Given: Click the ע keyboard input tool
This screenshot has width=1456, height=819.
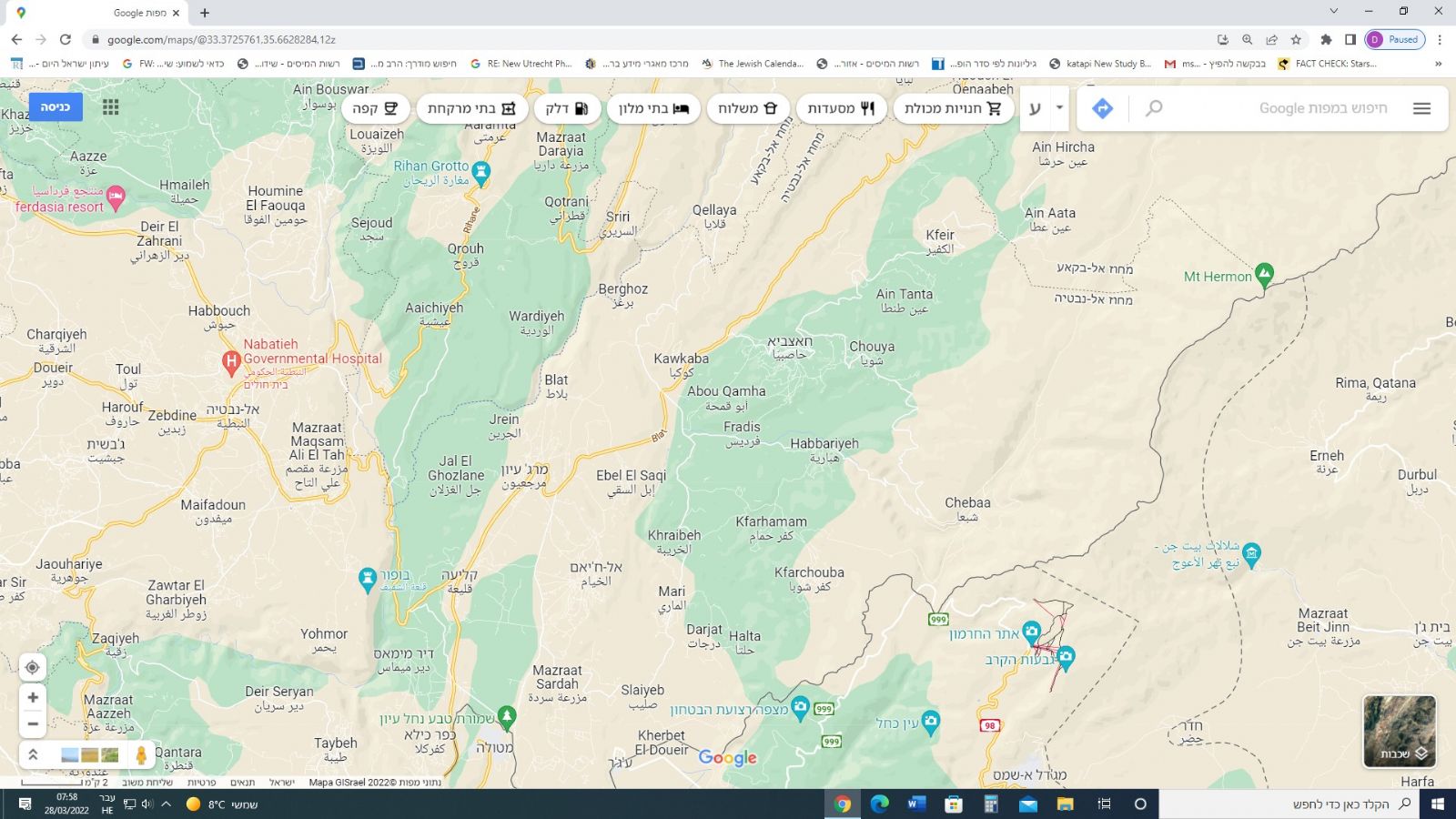Looking at the screenshot, I should coord(1035,108).
